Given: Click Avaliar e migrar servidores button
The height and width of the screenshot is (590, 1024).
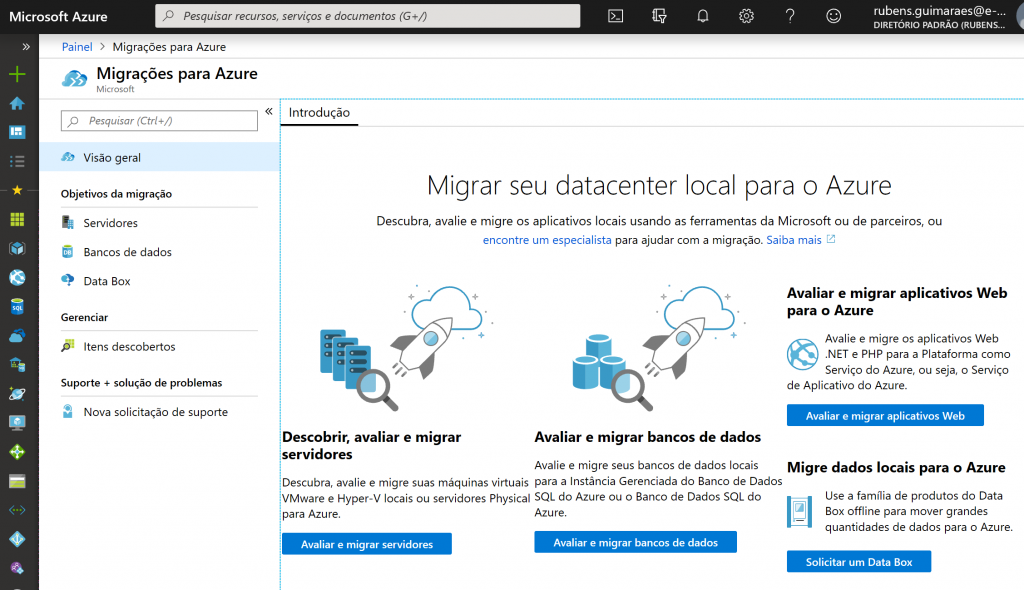Looking at the screenshot, I should coord(367,544).
